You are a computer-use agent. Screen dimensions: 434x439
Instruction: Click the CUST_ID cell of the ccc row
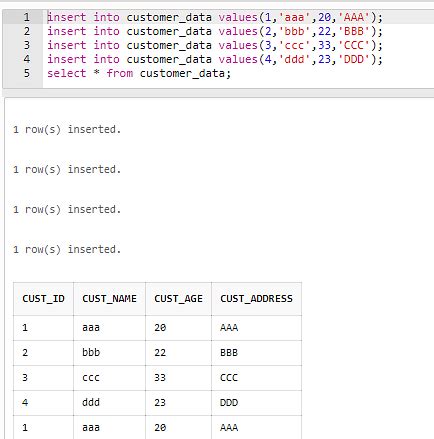click(43, 378)
